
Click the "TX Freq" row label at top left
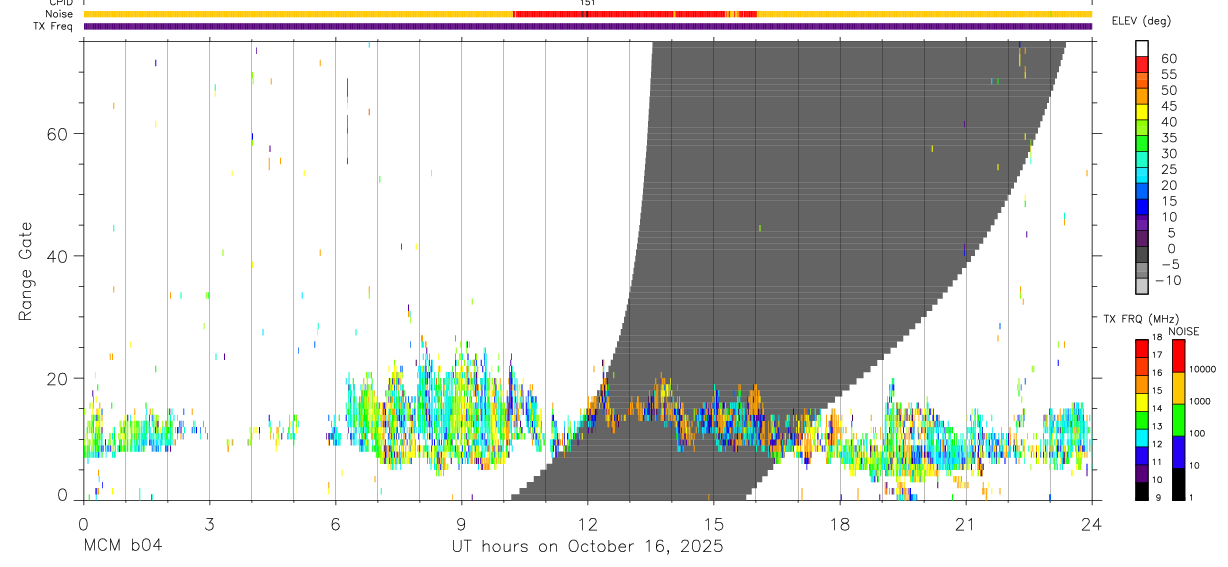pos(54,26)
